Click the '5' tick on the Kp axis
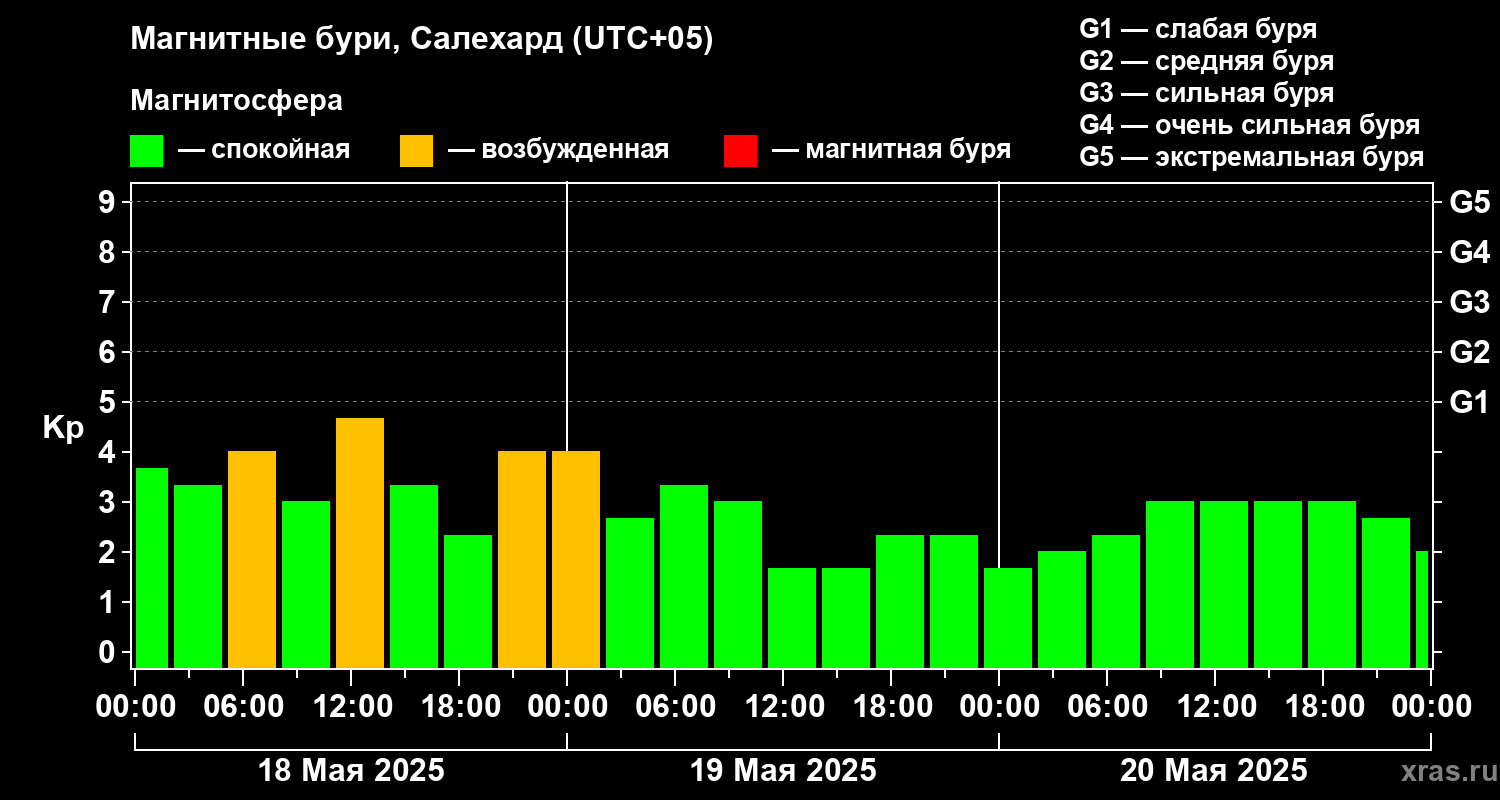The height and width of the screenshot is (800, 1500). [109, 402]
